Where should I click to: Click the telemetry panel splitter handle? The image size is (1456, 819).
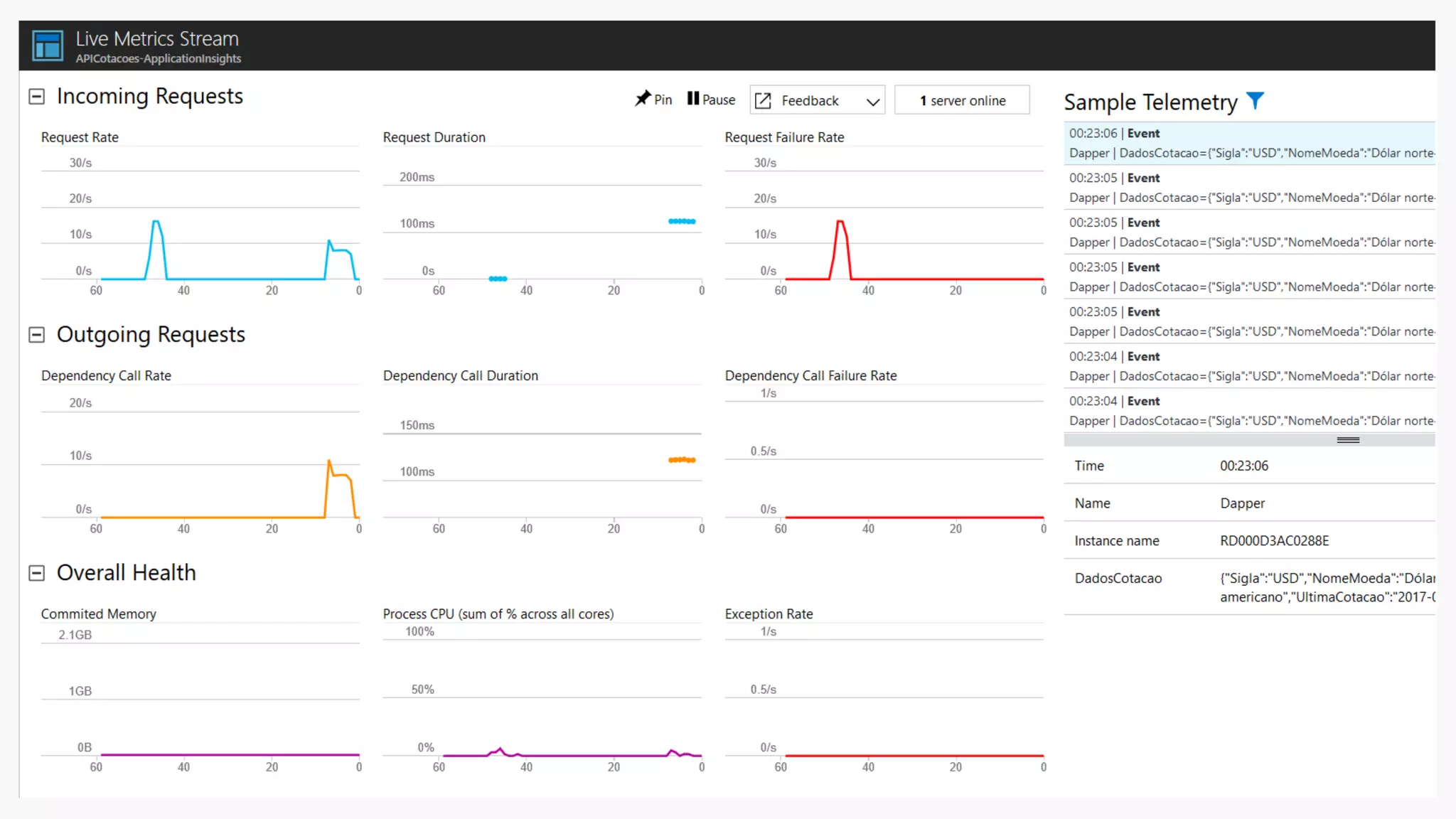click(x=1347, y=440)
